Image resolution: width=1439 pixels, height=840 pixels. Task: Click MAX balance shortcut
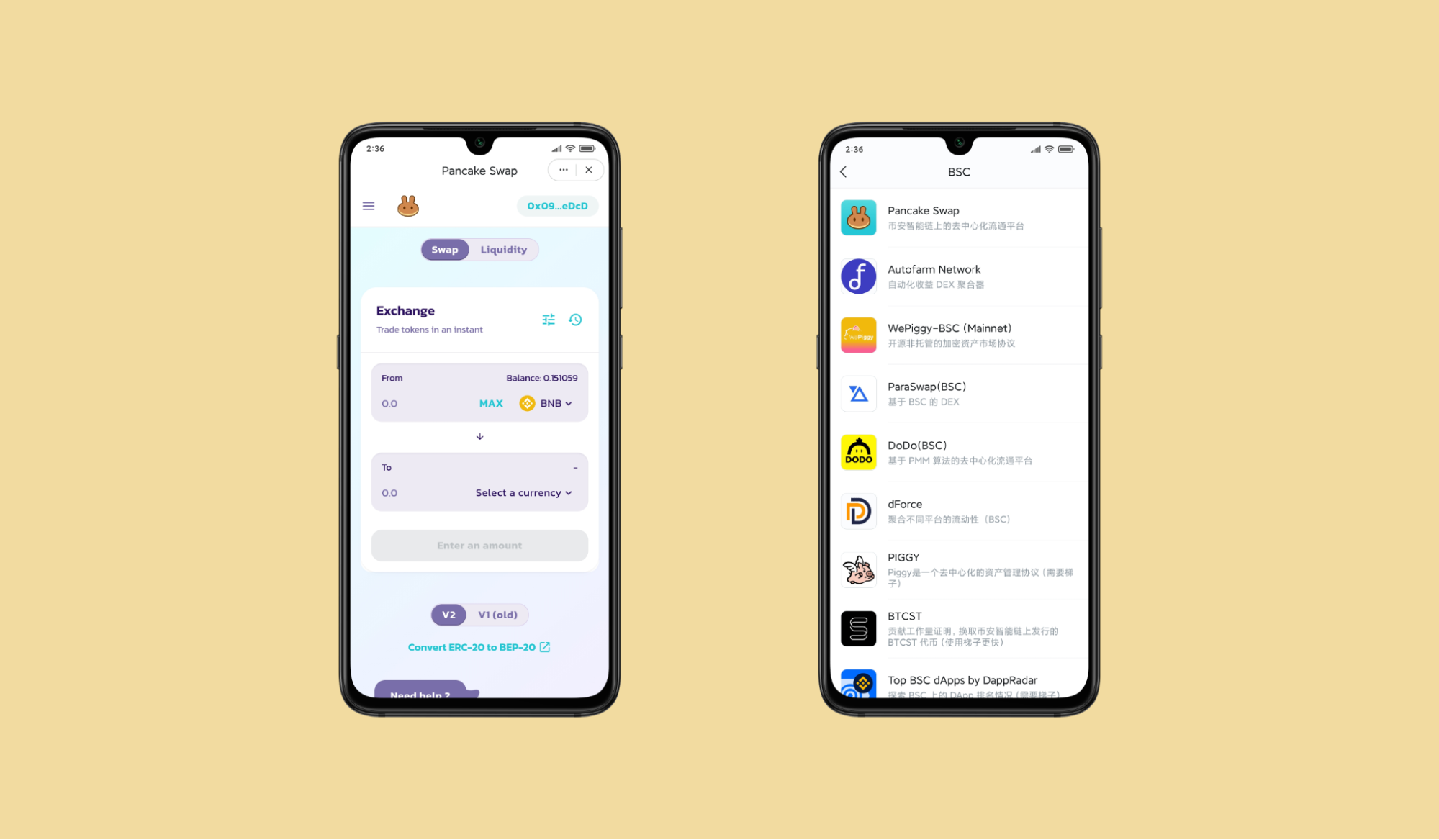491,403
